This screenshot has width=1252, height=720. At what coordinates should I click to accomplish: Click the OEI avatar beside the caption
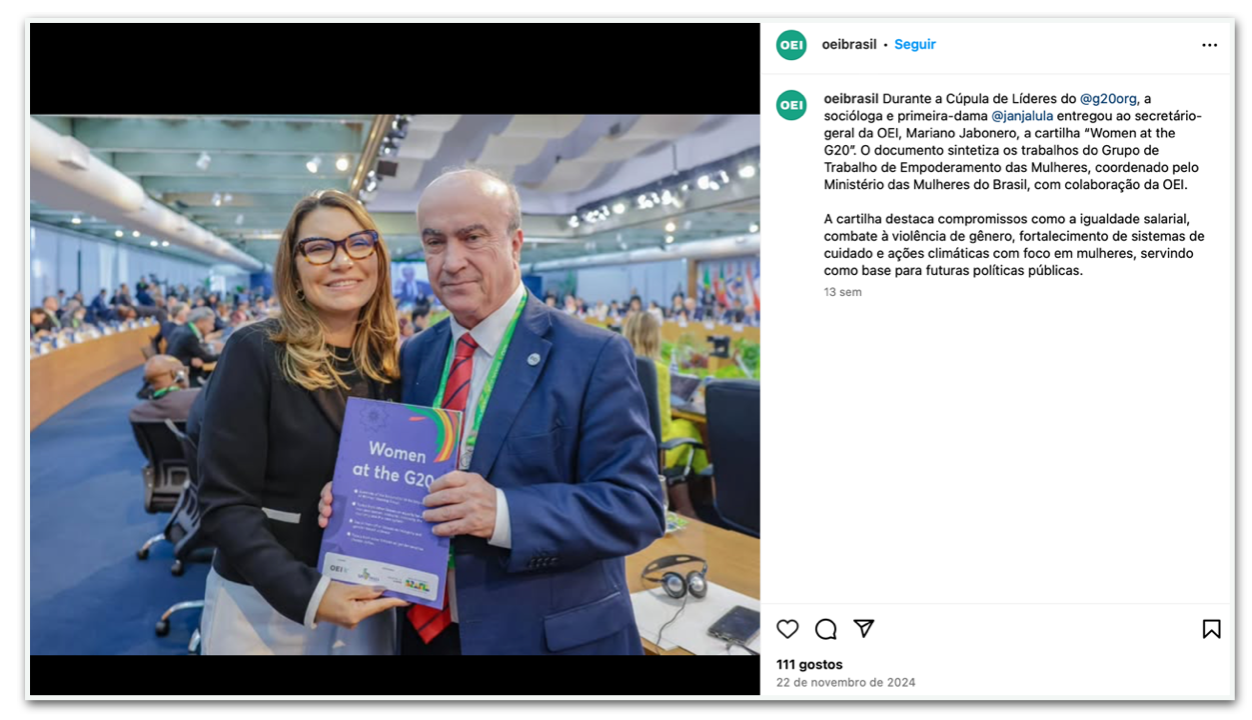(x=792, y=105)
